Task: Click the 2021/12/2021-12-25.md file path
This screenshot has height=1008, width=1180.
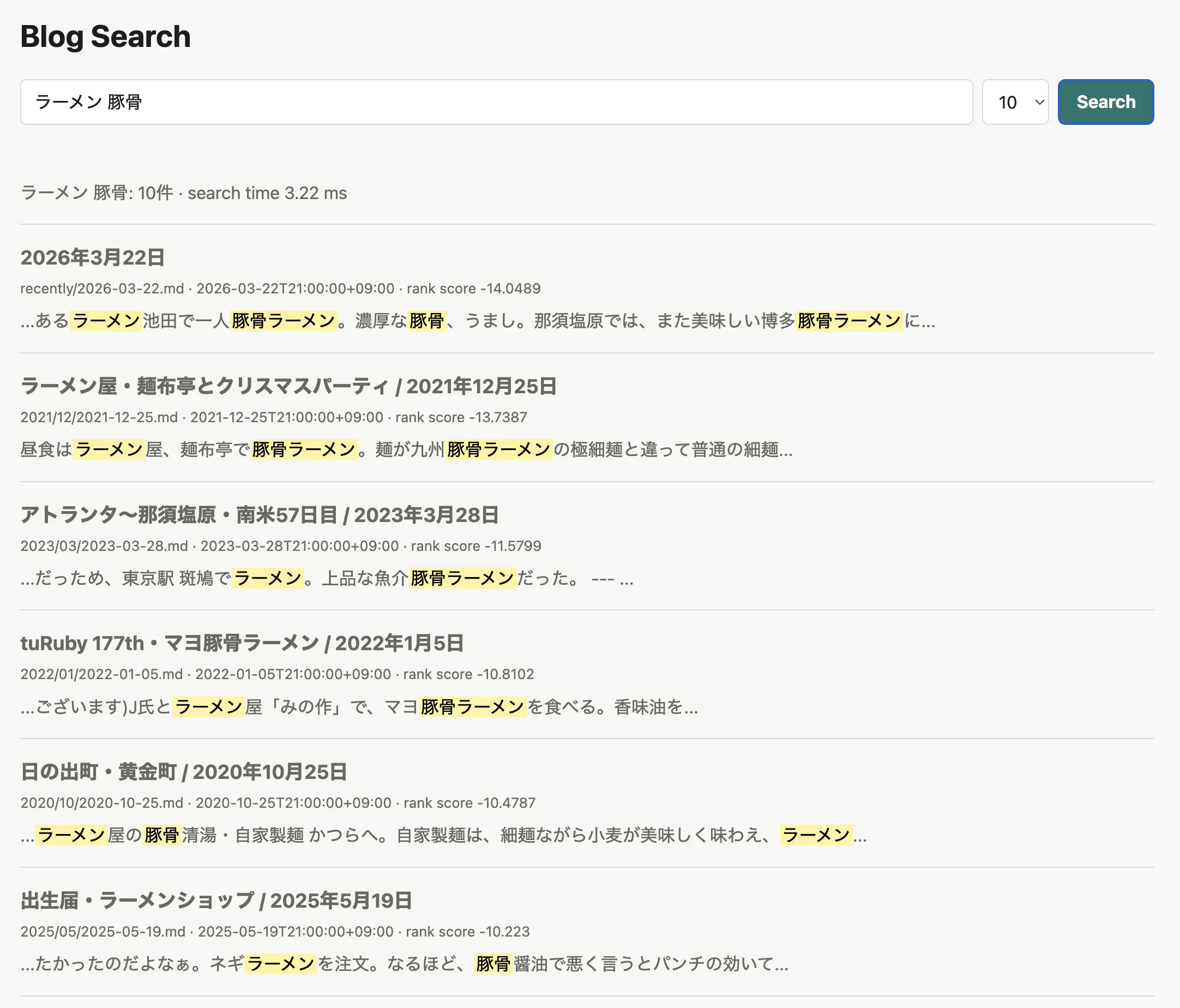Action: click(x=99, y=417)
